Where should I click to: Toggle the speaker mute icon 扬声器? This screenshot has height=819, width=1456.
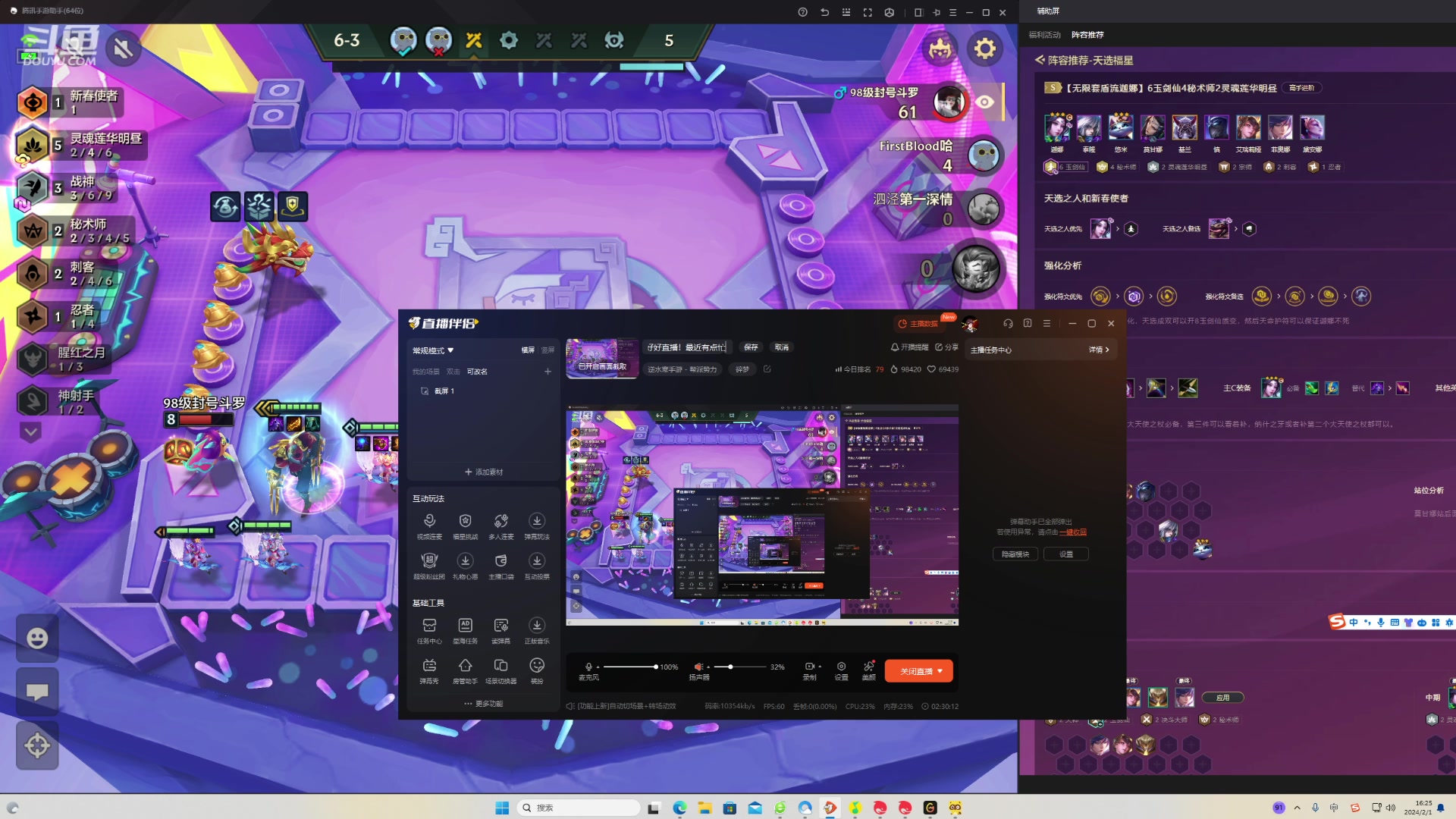pyautogui.click(x=698, y=667)
